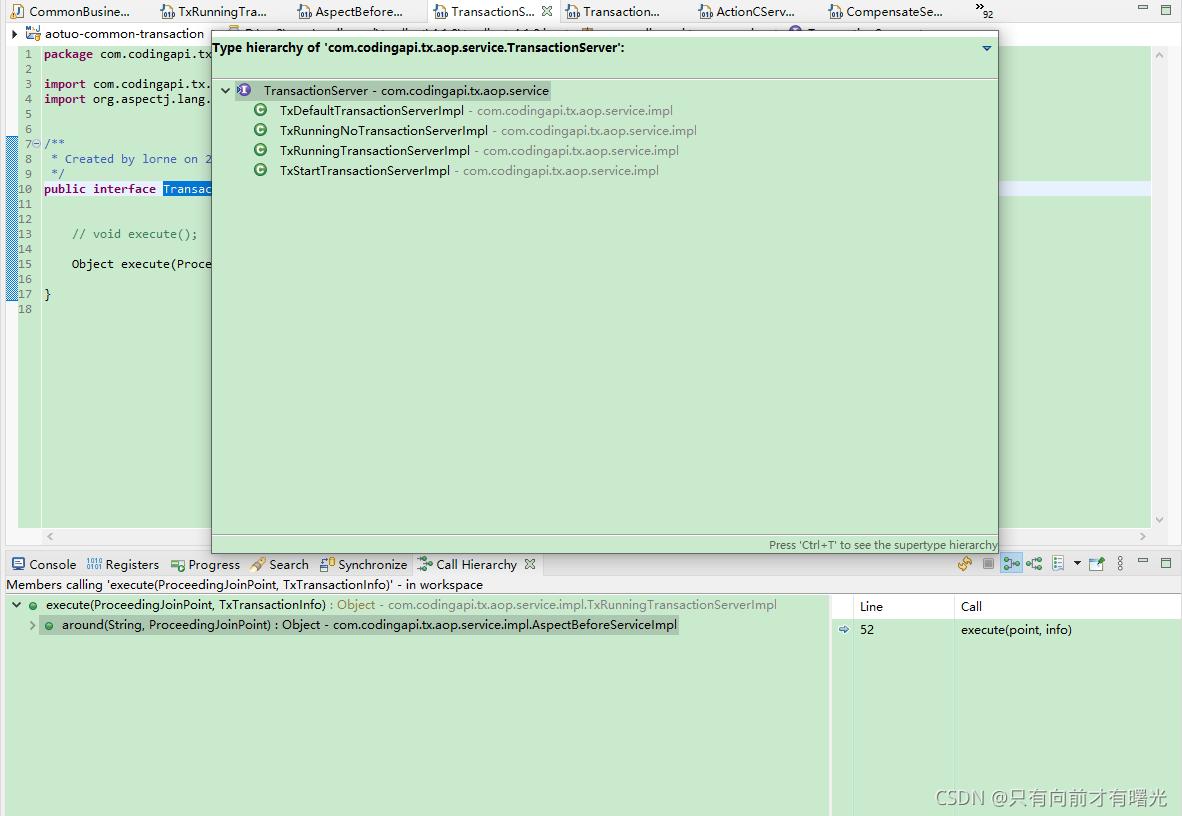Click the Line column header
The height and width of the screenshot is (816, 1182).
point(903,606)
